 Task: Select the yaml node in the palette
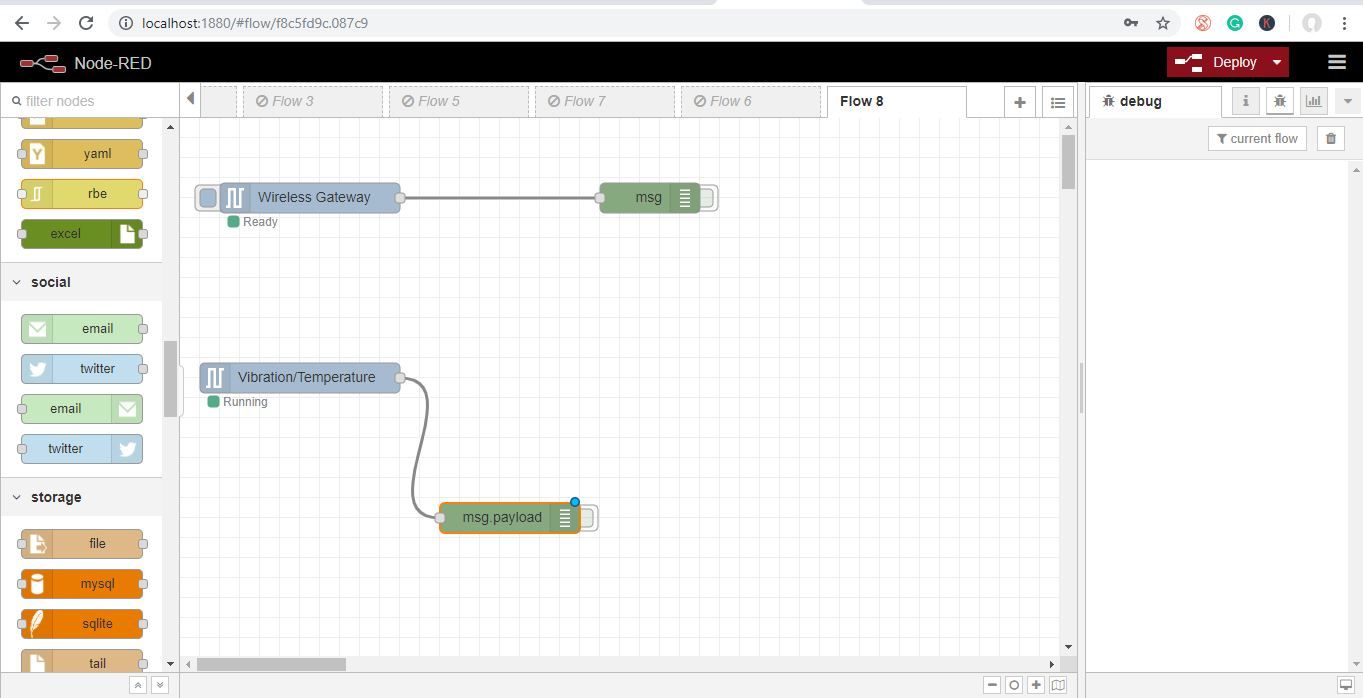[x=82, y=154]
